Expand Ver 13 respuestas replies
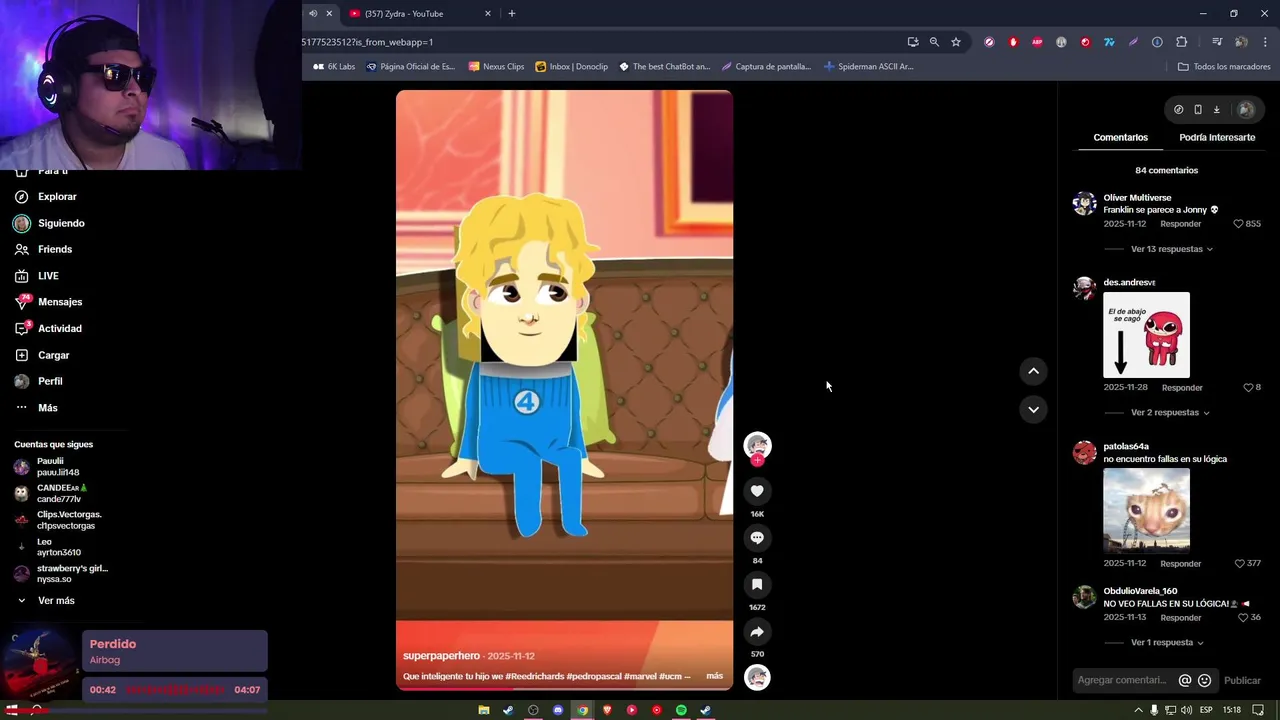The height and width of the screenshot is (720, 1280). [1171, 249]
